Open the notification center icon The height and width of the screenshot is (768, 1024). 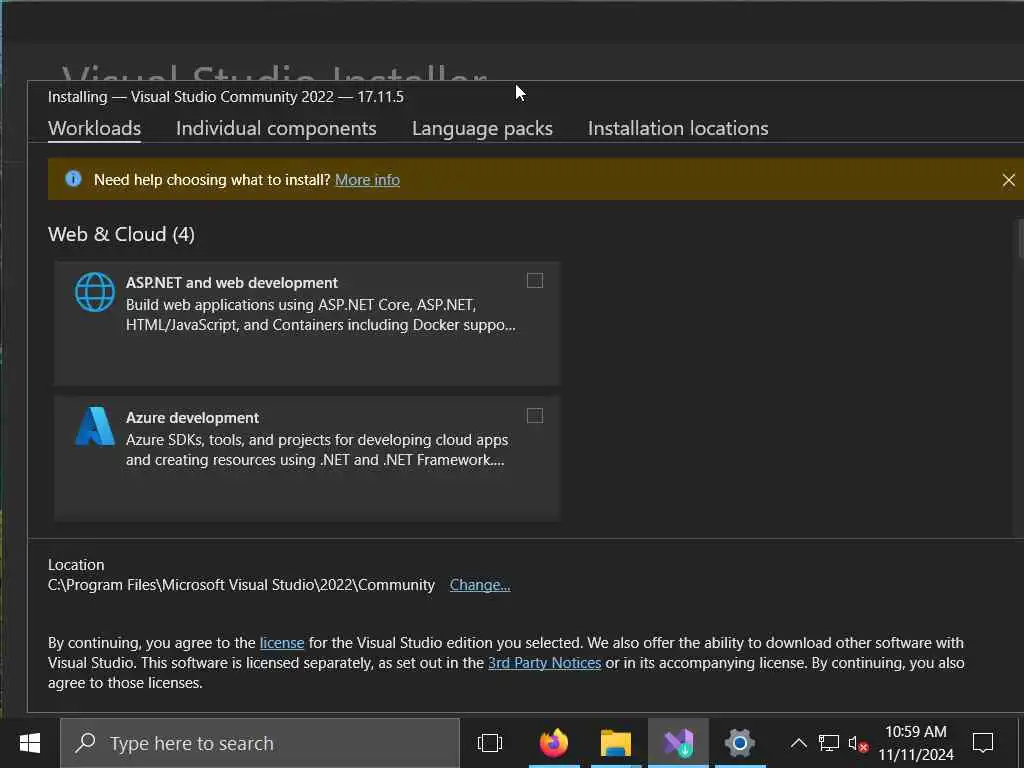pyautogui.click(x=983, y=743)
